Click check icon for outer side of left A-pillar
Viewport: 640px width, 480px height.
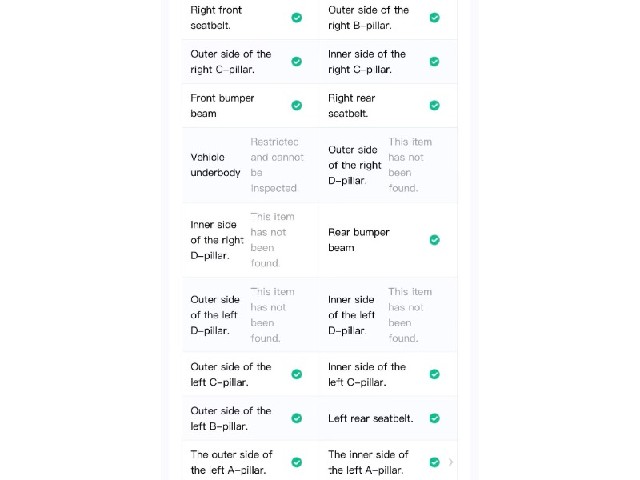tap(297, 462)
